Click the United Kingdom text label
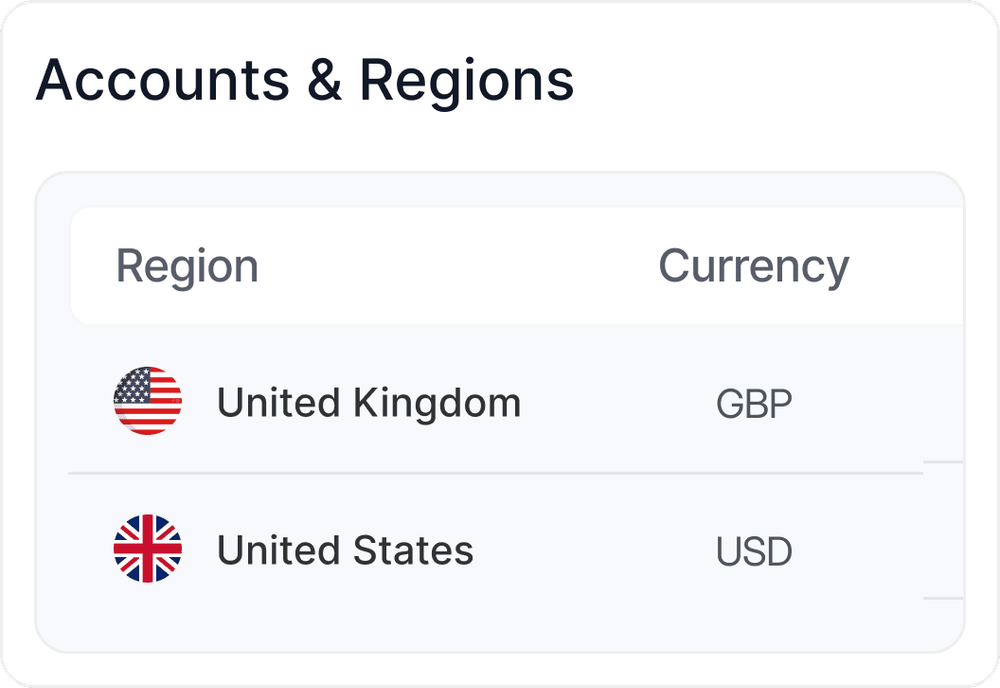 (369, 403)
